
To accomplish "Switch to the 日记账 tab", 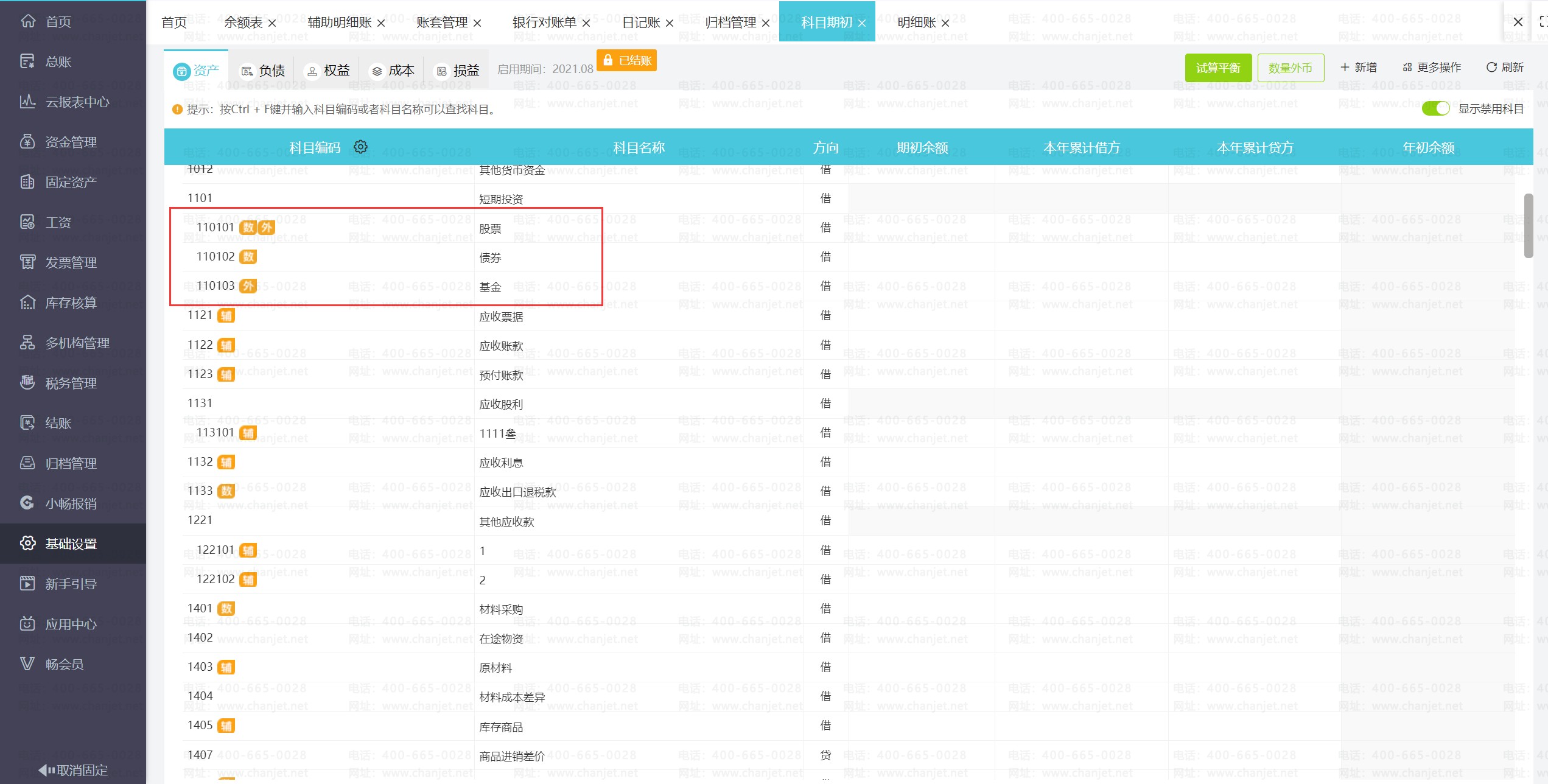I will (x=641, y=23).
